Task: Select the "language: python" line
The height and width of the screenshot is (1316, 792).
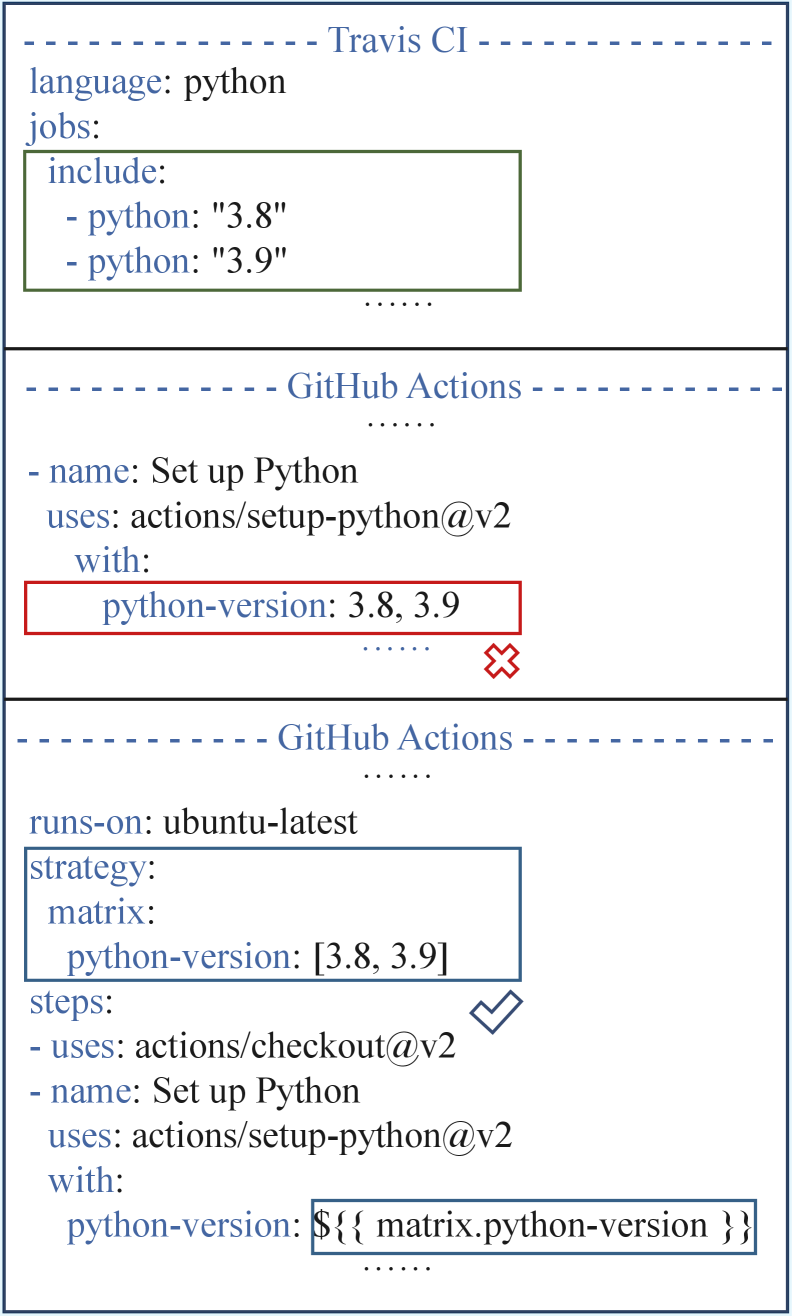Action: click(x=158, y=82)
